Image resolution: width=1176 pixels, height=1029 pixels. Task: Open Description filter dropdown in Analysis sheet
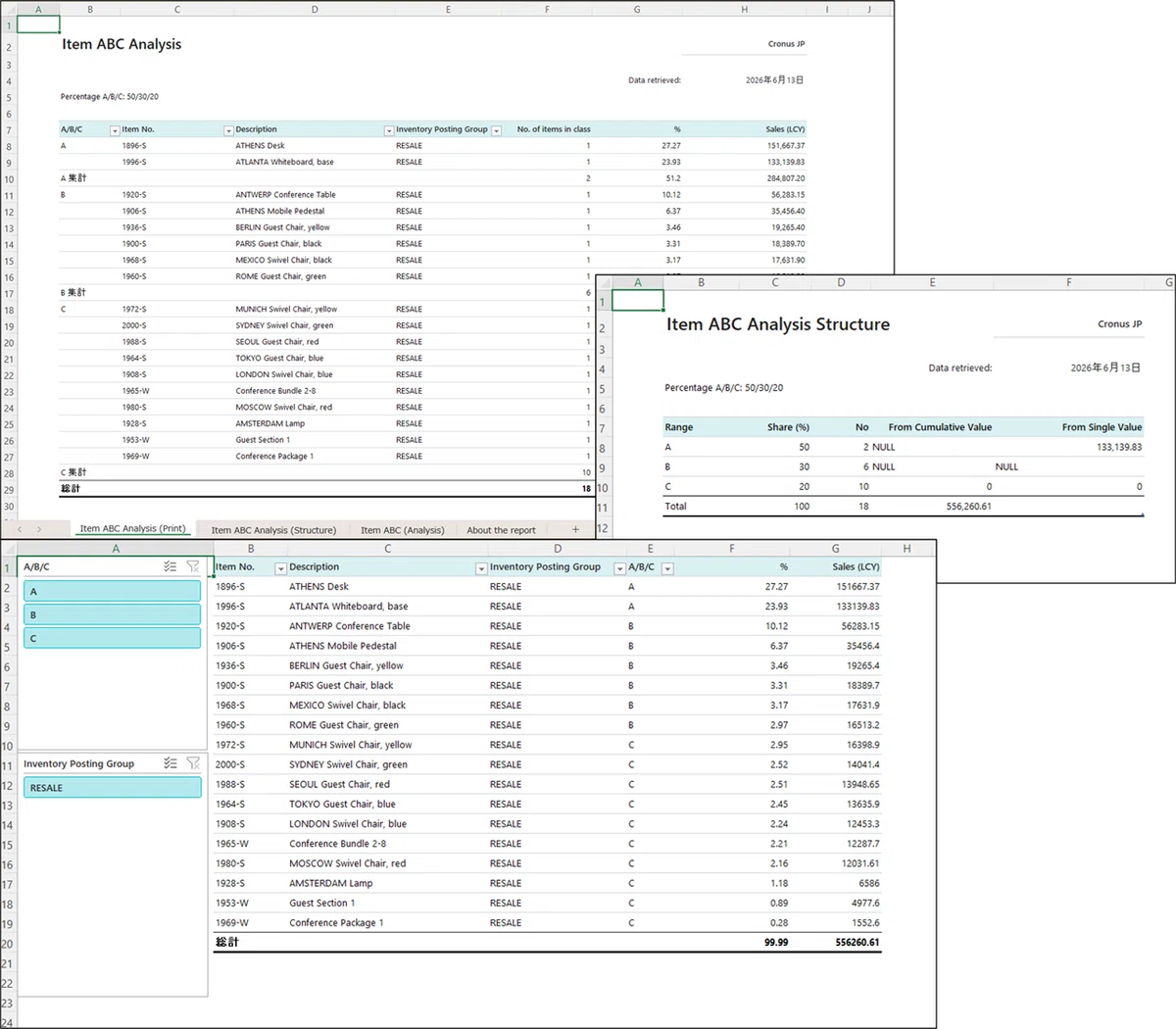[x=481, y=568]
